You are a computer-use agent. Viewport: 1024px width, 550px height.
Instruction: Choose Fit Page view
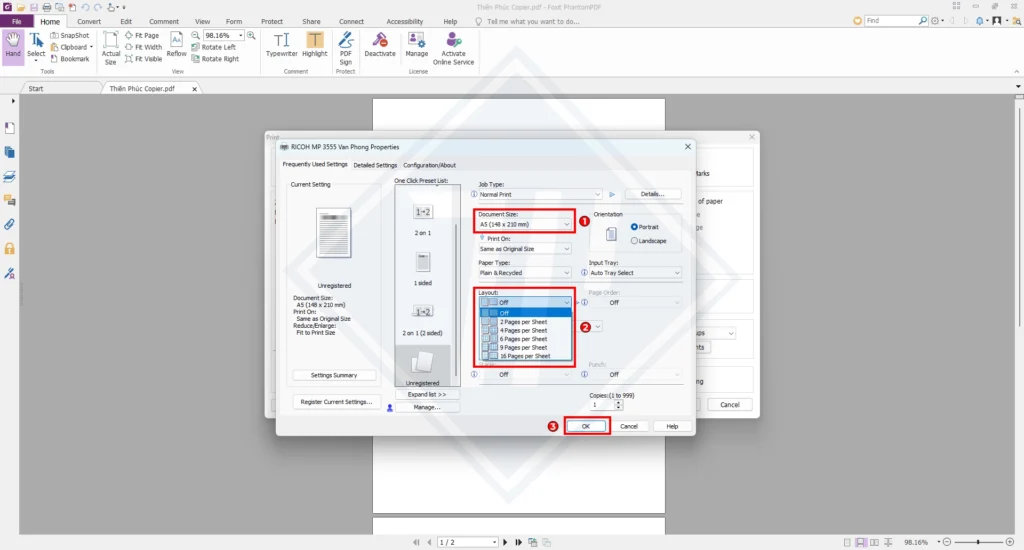[x=142, y=35]
